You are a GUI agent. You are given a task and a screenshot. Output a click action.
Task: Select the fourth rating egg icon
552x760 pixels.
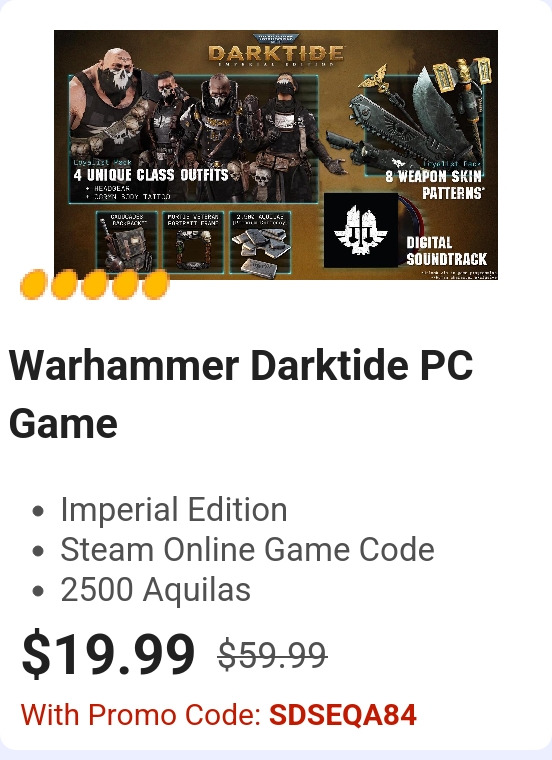(x=125, y=285)
